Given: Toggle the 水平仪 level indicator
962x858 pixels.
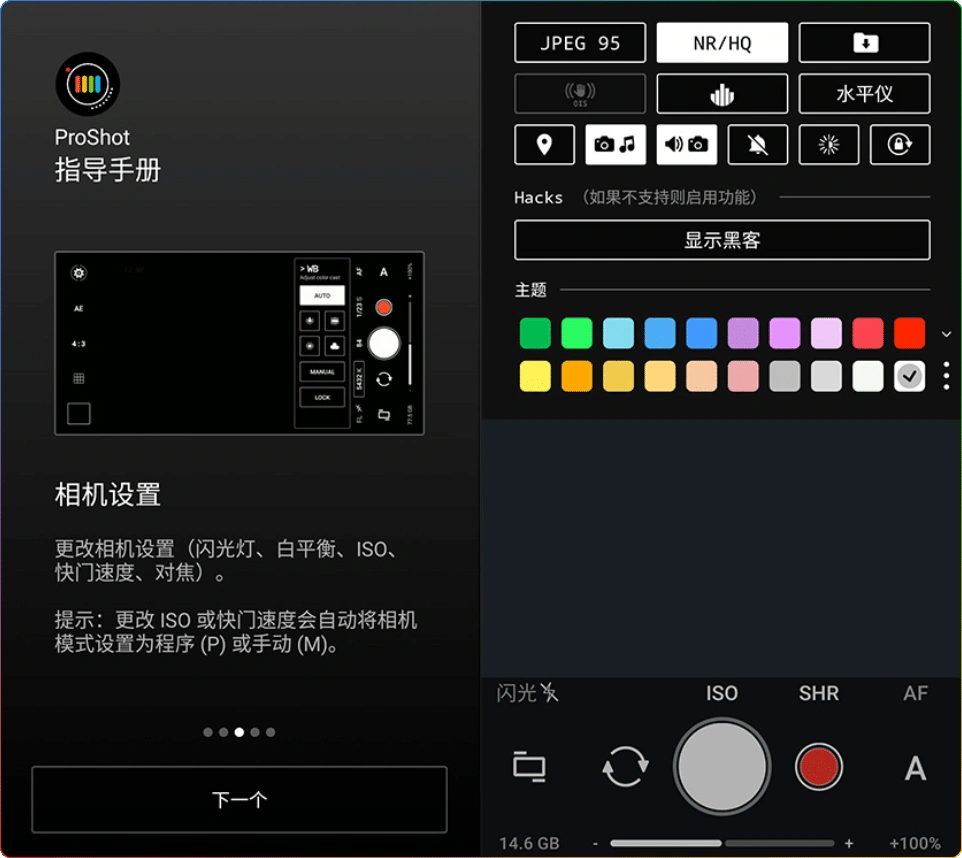Looking at the screenshot, I should pos(864,94).
